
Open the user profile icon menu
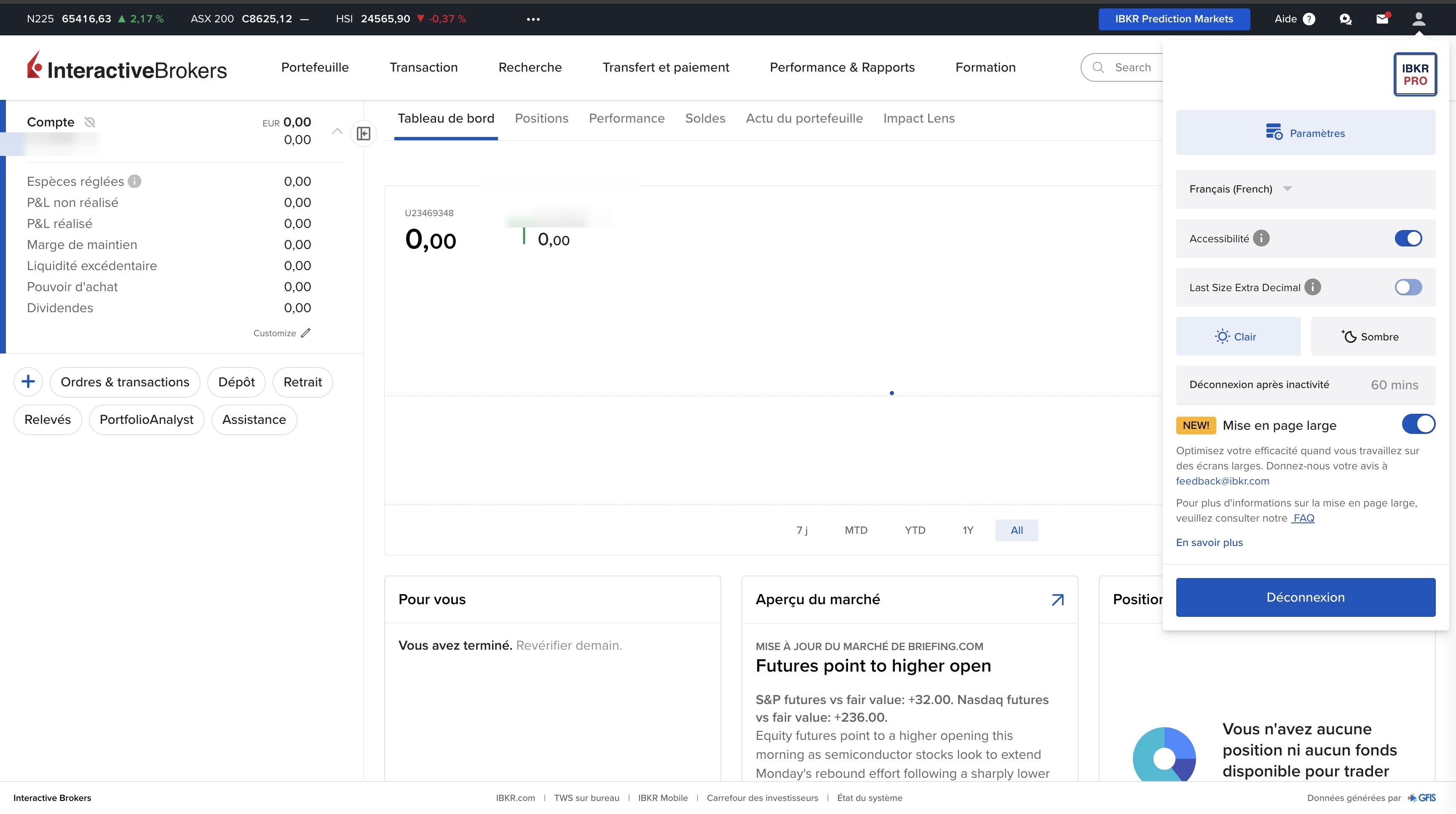point(1418,19)
